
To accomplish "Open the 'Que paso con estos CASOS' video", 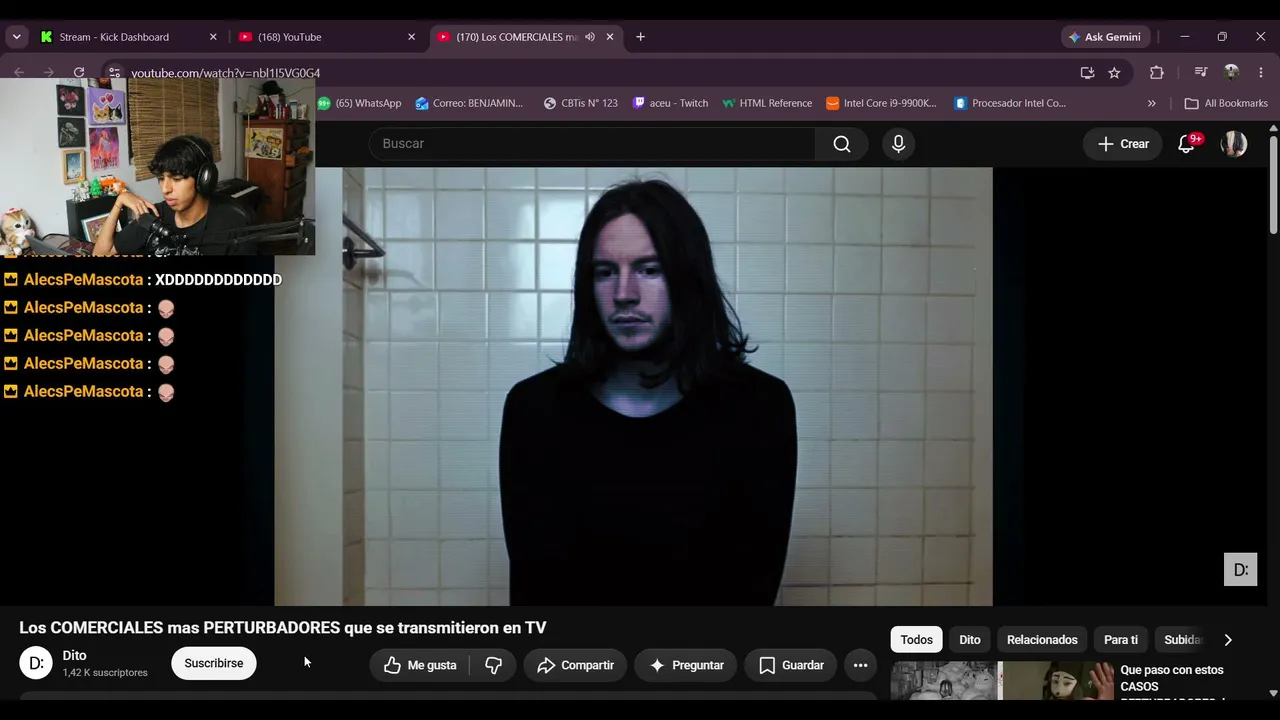I will [1172, 678].
